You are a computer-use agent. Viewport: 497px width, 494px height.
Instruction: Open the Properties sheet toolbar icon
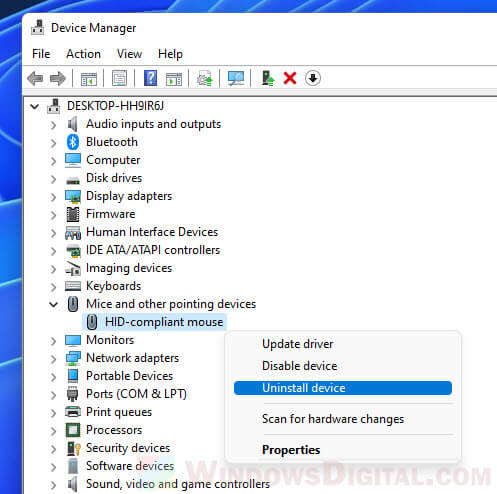pos(119,78)
